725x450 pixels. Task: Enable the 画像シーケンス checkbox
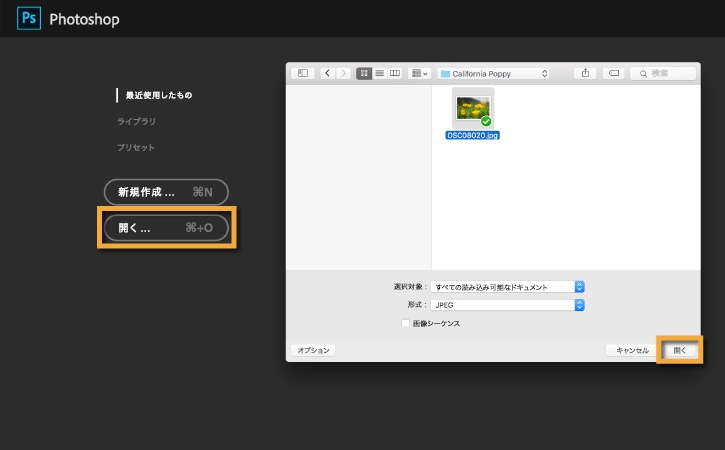click(406, 323)
